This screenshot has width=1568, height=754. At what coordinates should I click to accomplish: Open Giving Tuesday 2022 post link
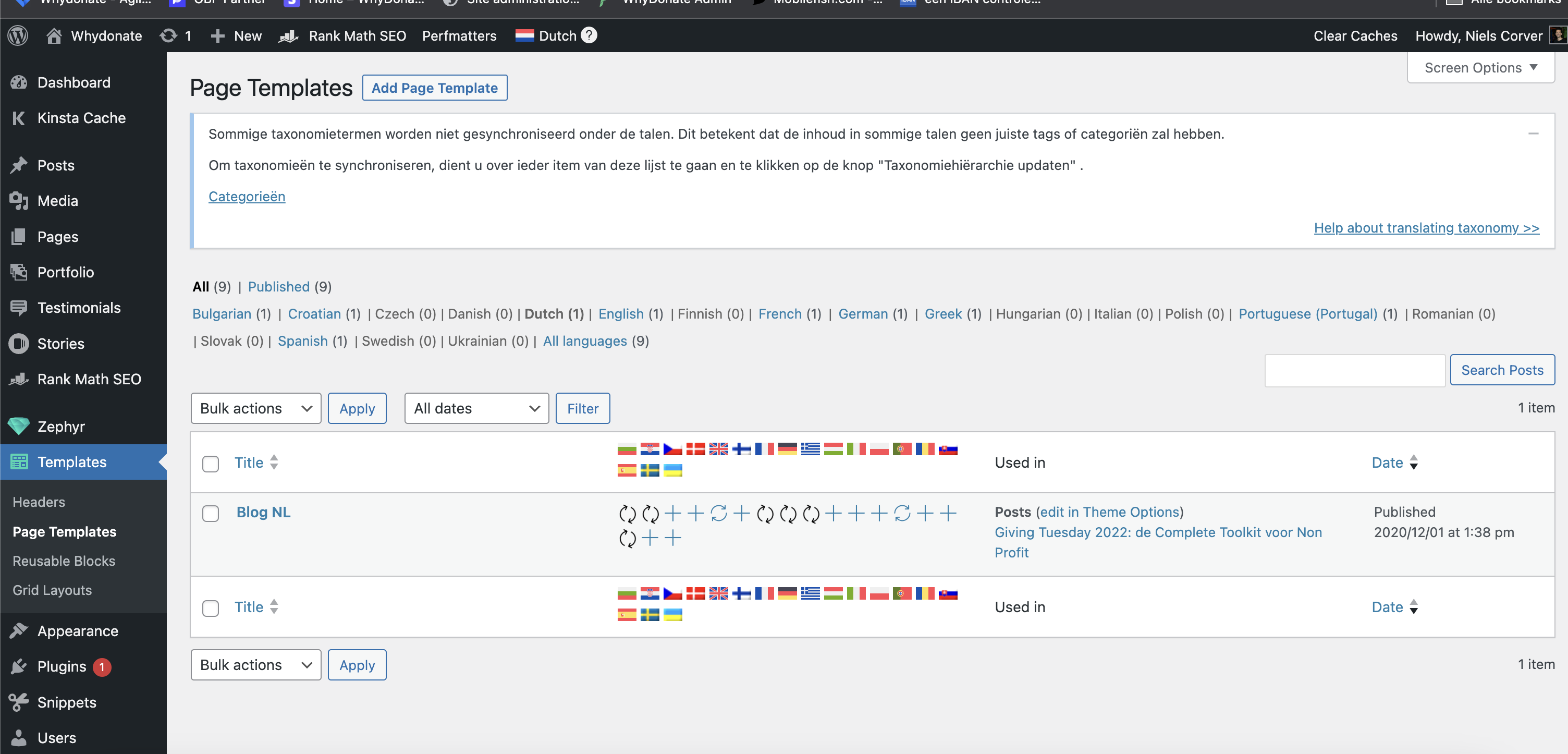pos(1158,542)
